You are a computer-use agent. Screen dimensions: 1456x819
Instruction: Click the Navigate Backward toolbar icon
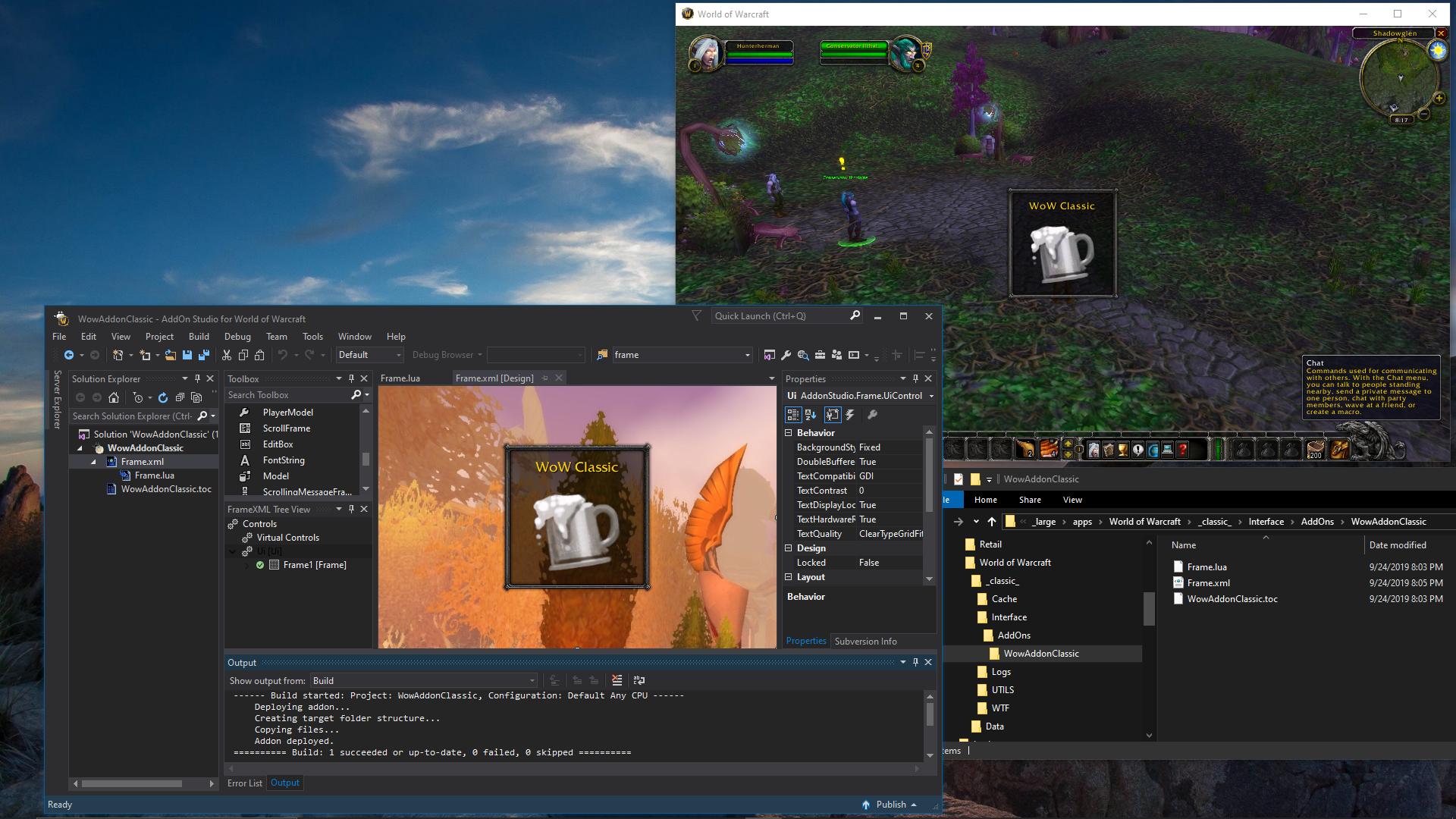[69, 355]
